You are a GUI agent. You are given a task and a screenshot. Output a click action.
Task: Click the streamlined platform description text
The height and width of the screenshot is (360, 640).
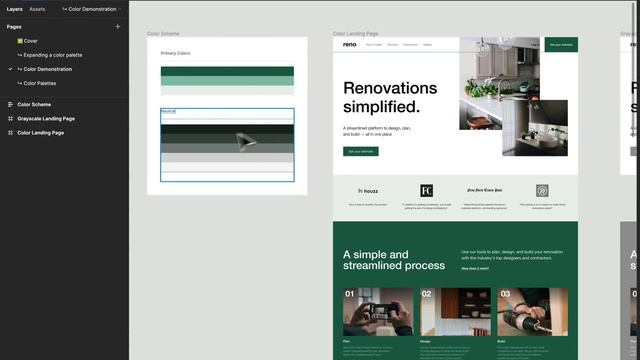click(377, 131)
